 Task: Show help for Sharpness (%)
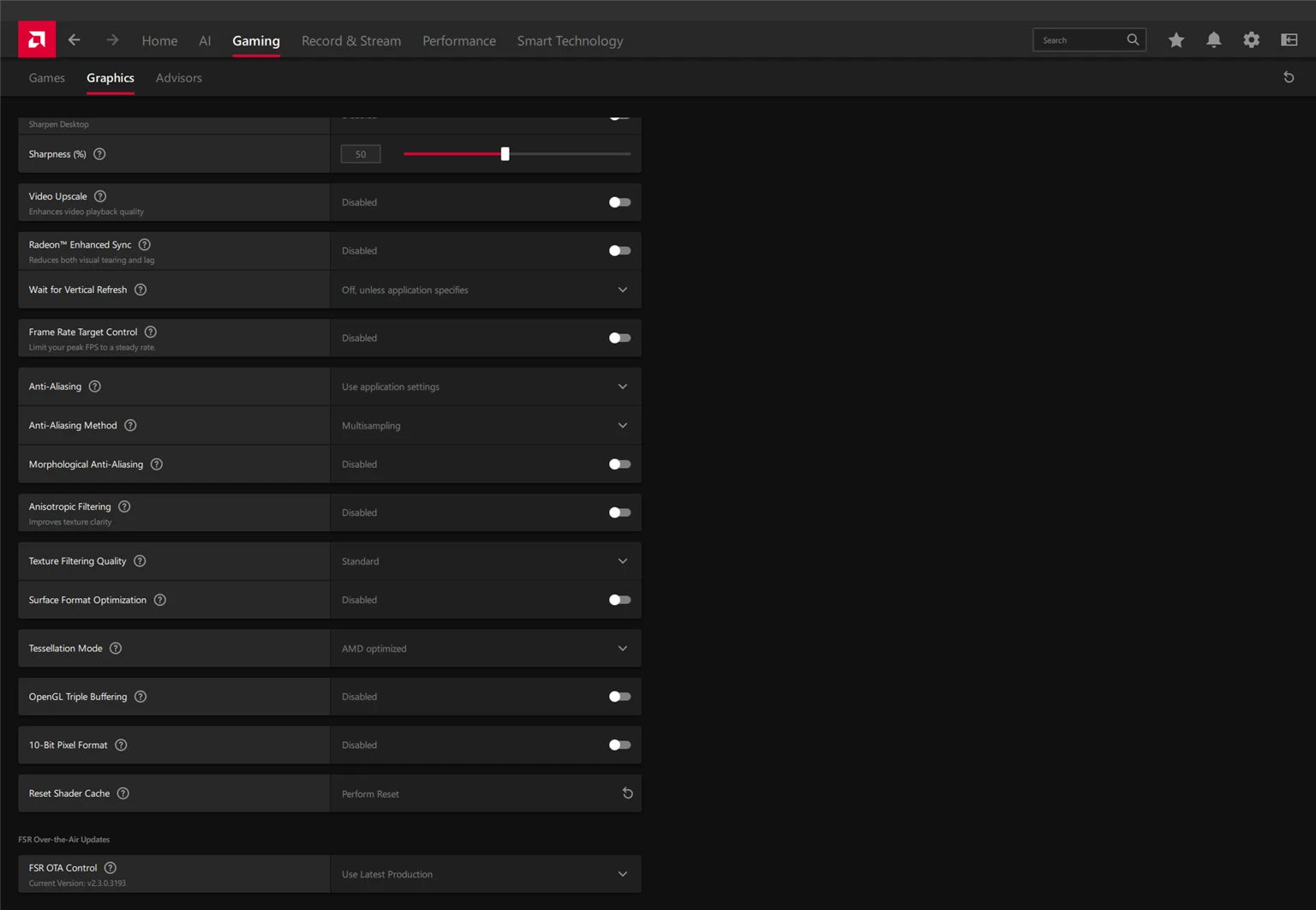tap(99, 154)
